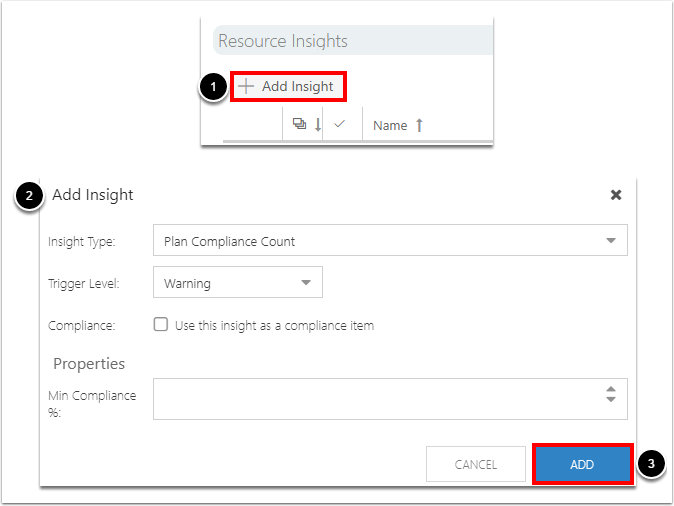Click the Name column header
Image resolution: width=674 pixels, height=506 pixels.
point(390,126)
